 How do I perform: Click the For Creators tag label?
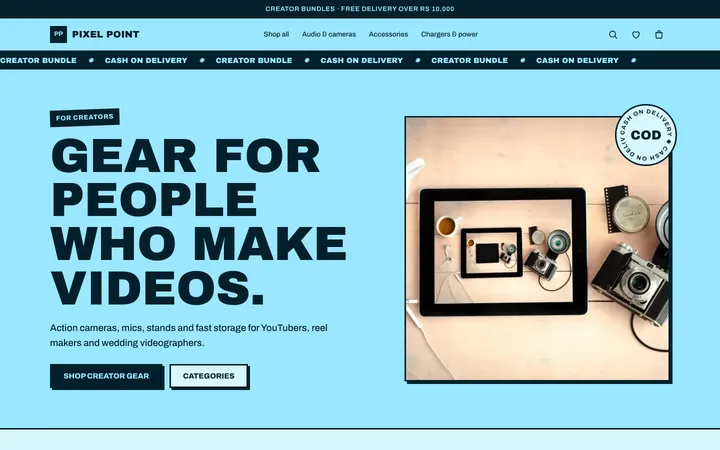[85, 118]
